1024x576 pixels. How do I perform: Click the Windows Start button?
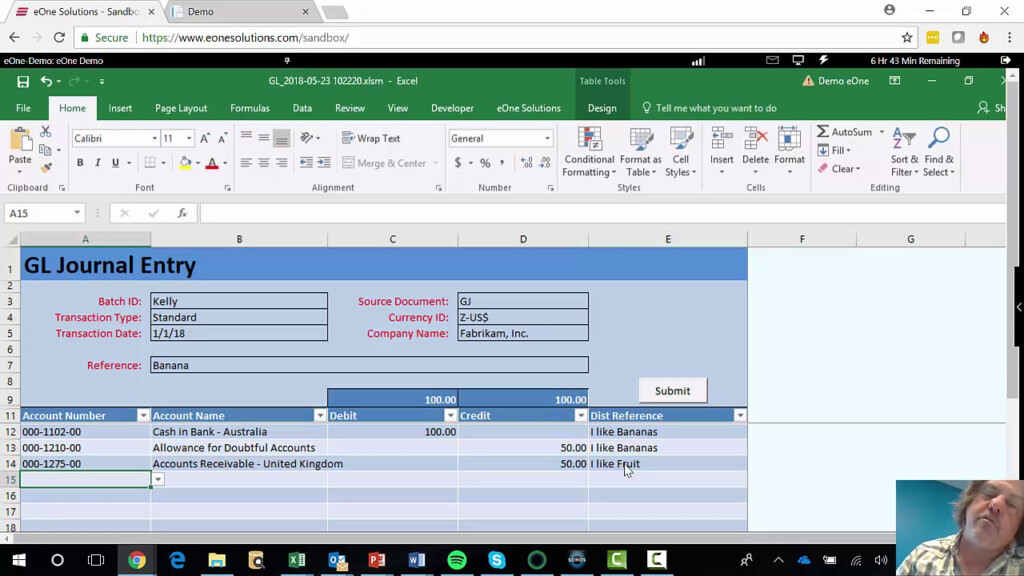pos(18,560)
